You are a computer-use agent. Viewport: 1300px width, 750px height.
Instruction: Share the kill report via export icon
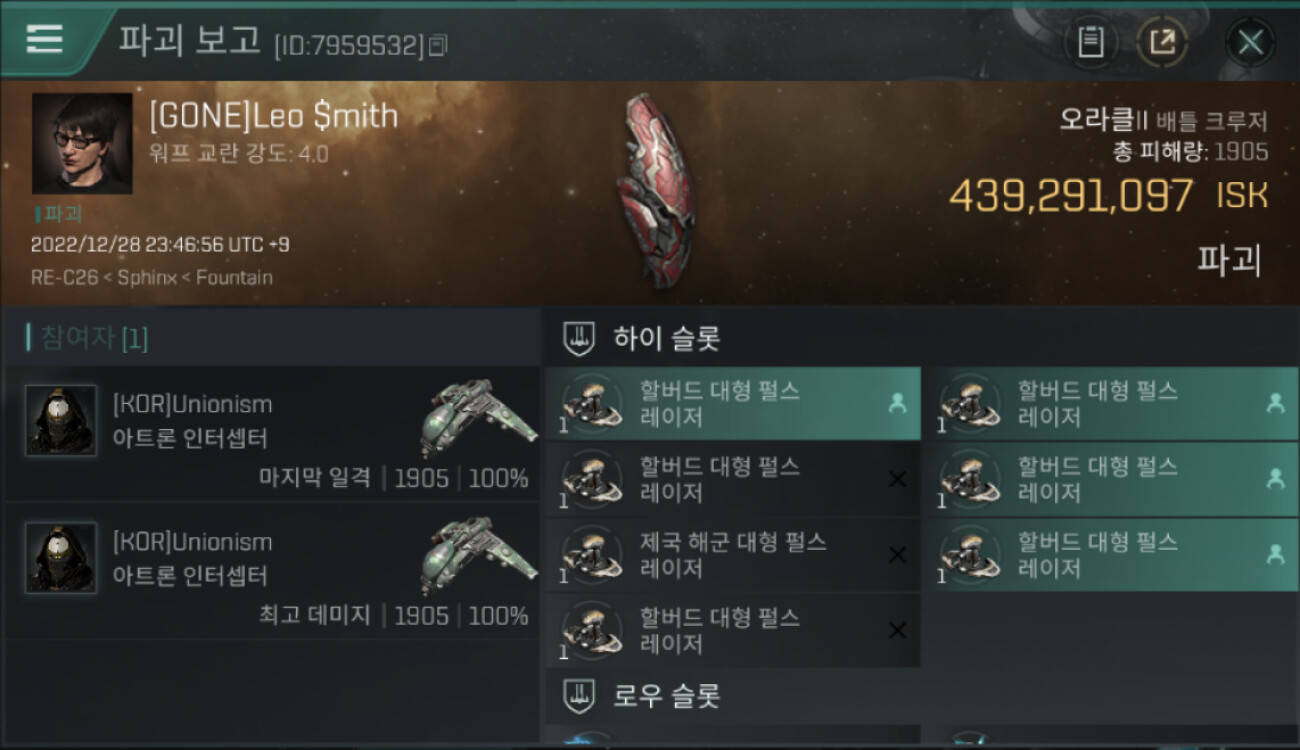click(1162, 42)
